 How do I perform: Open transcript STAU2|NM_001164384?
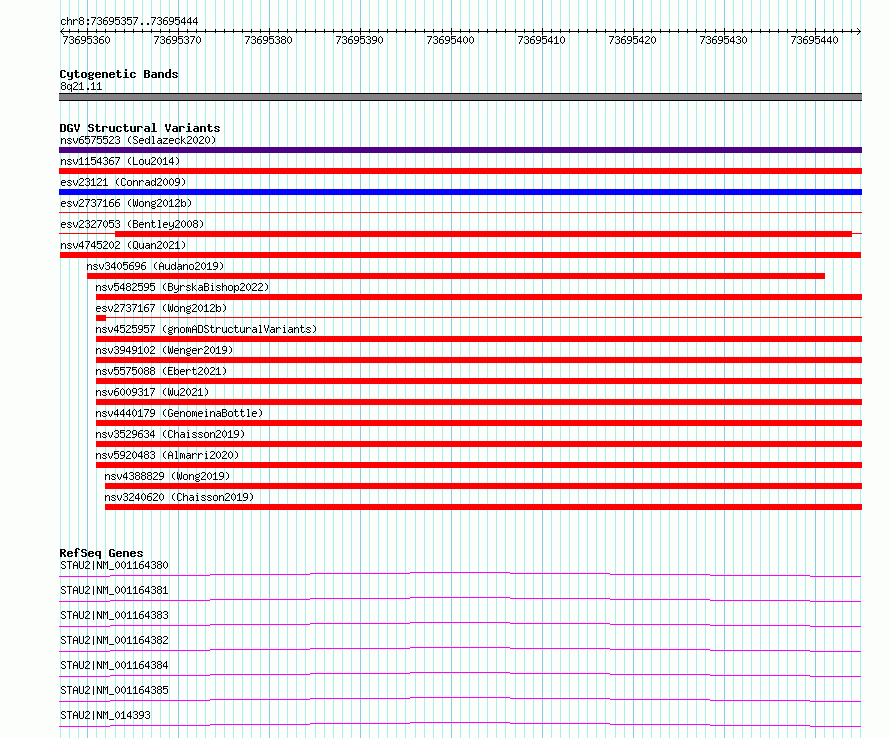[114, 665]
